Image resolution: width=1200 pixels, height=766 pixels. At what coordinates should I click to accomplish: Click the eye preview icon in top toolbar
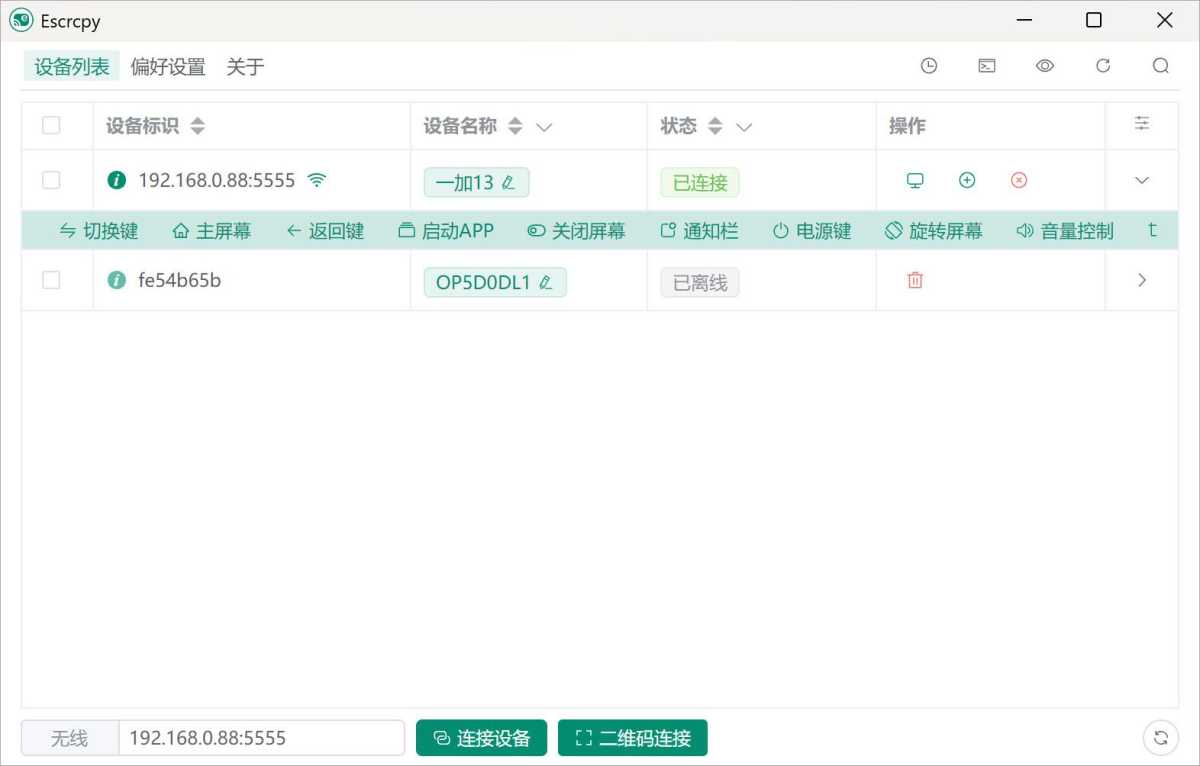1045,65
